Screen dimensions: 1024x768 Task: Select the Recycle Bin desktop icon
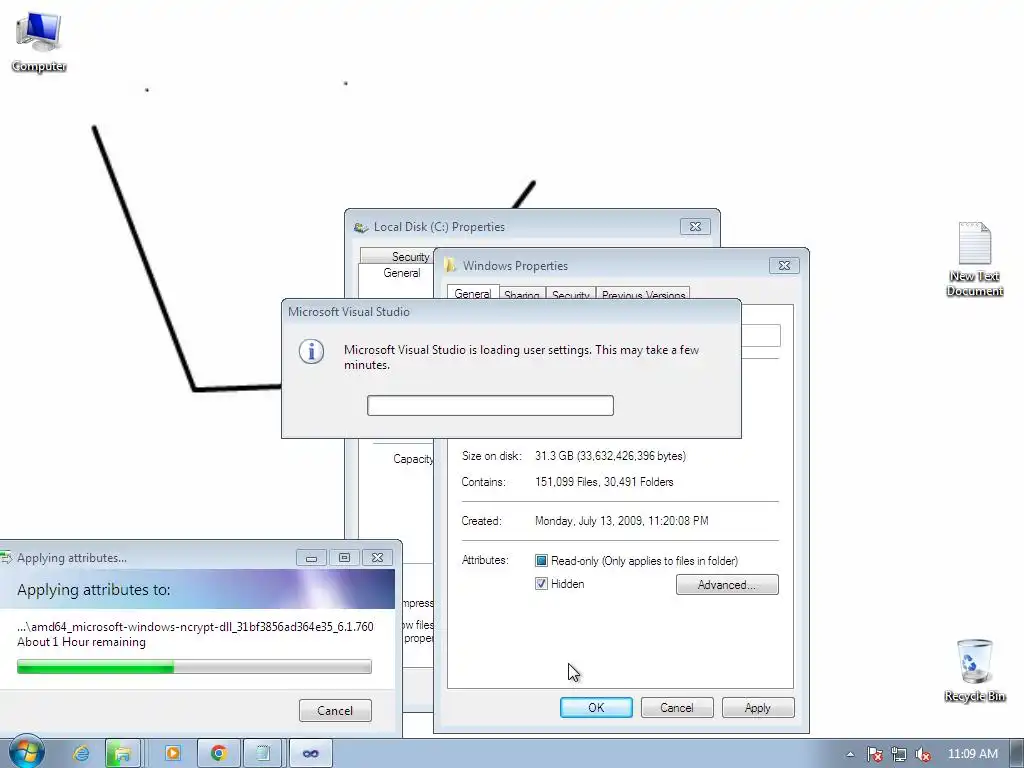pos(974,671)
